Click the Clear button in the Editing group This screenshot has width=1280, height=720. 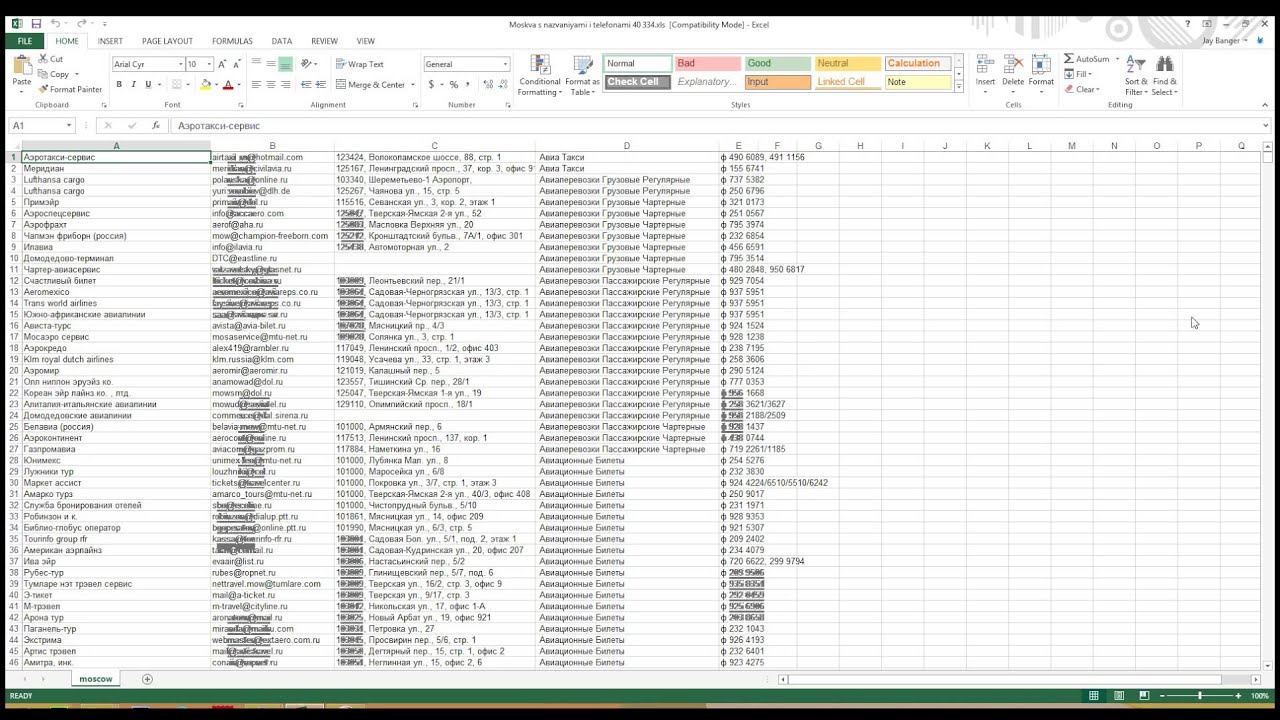pyautogui.click(x=1082, y=89)
